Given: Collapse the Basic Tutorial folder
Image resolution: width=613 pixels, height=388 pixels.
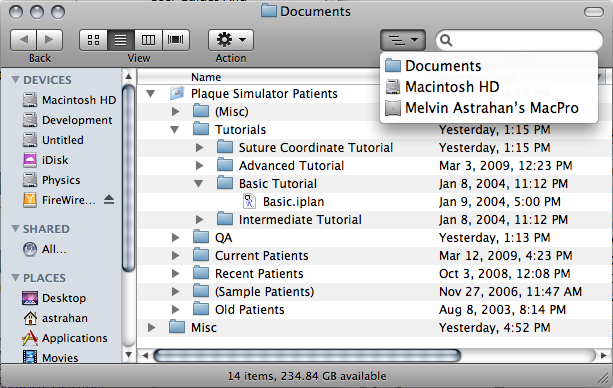Looking at the screenshot, I should coord(199,183).
